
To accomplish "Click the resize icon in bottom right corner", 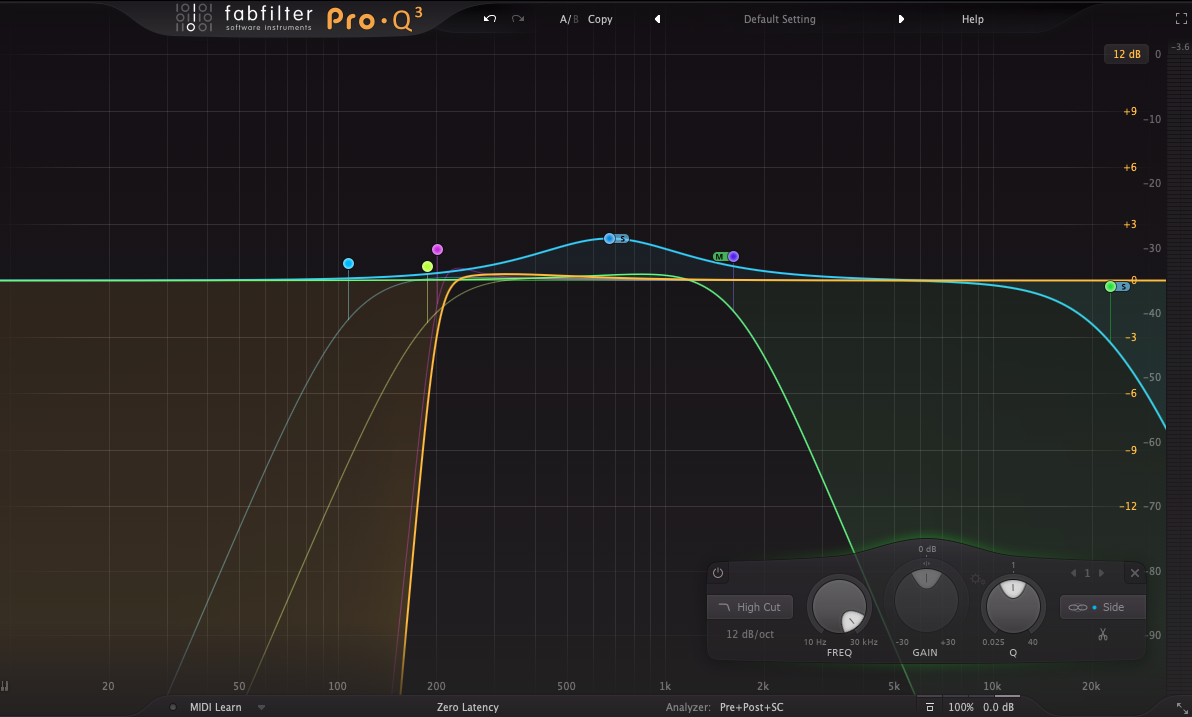I will [x=1181, y=707].
